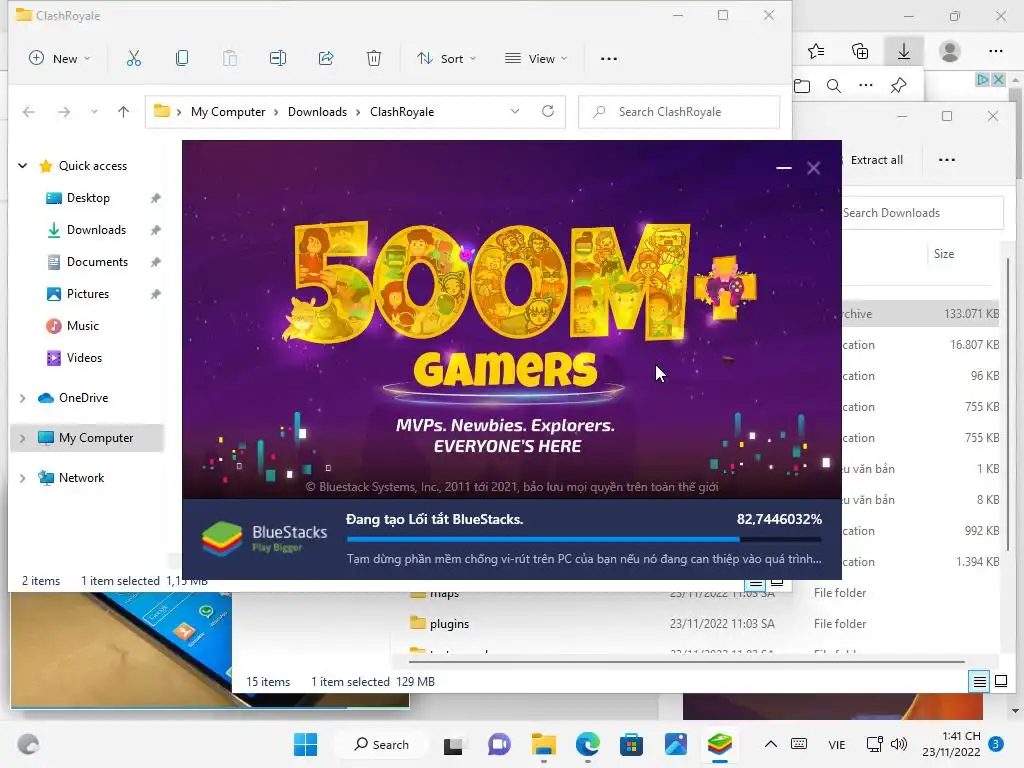Open Documents in Quick access
The image size is (1024, 768).
[97, 262]
